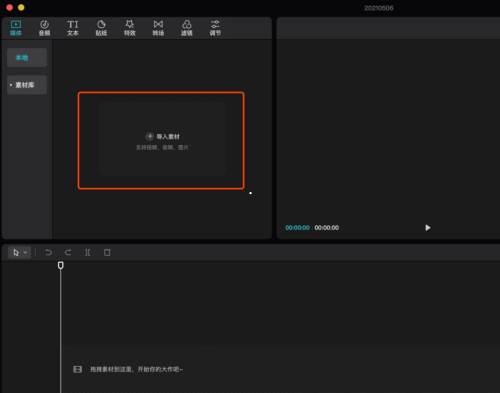Click the 导入素材 import button
This screenshot has height=393, width=500.
tap(163, 137)
